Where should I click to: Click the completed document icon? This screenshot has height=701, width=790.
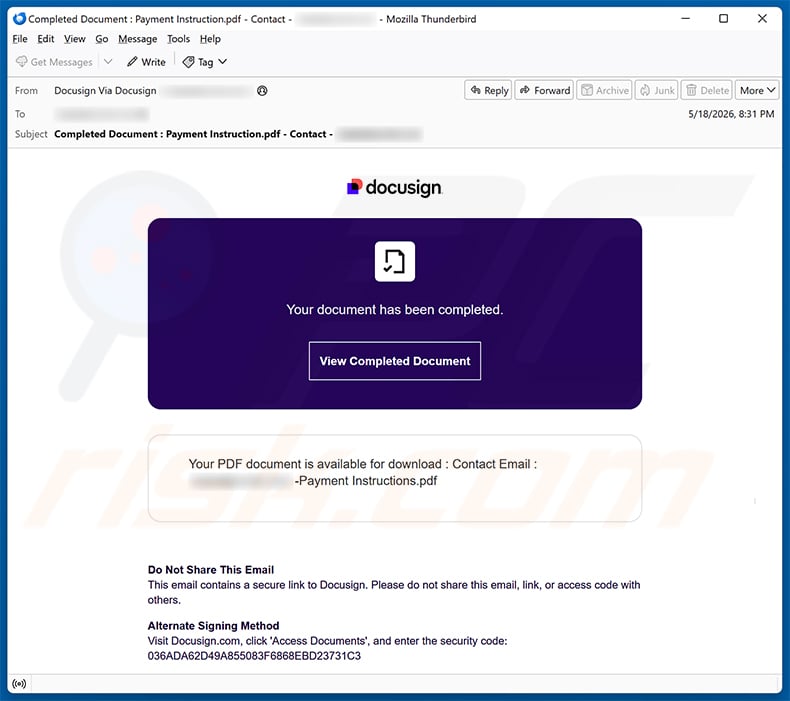tap(394, 261)
